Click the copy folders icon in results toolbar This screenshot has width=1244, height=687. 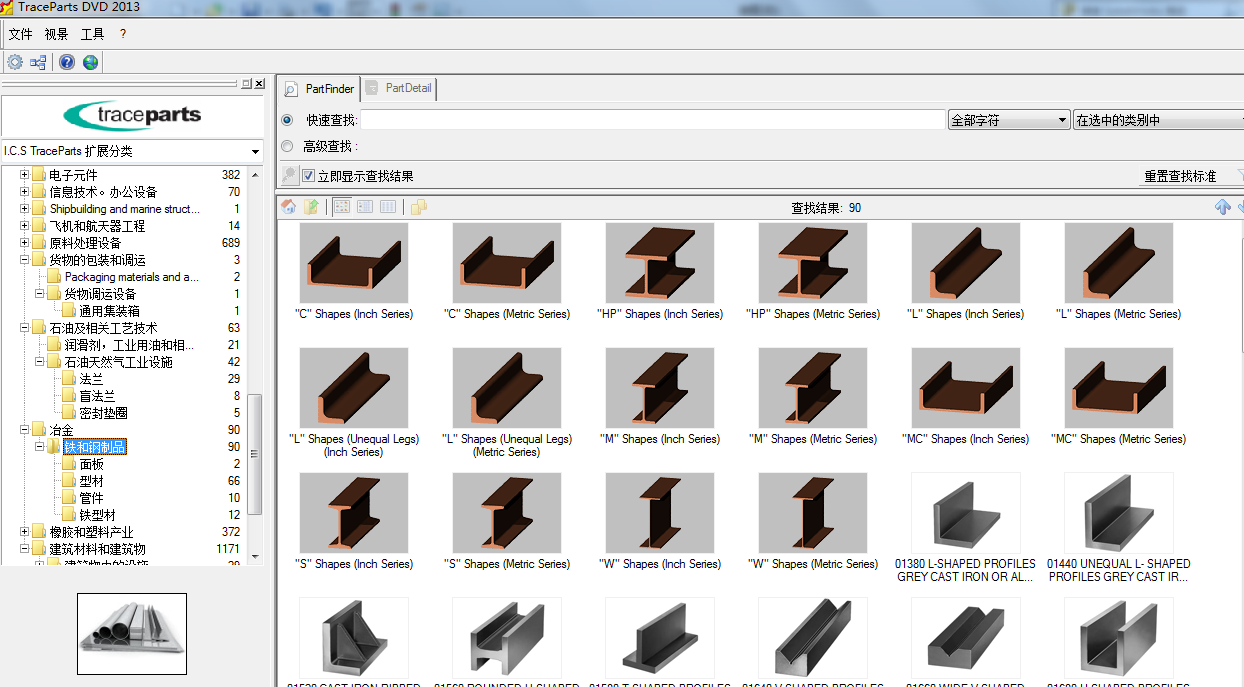pos(418,207)
